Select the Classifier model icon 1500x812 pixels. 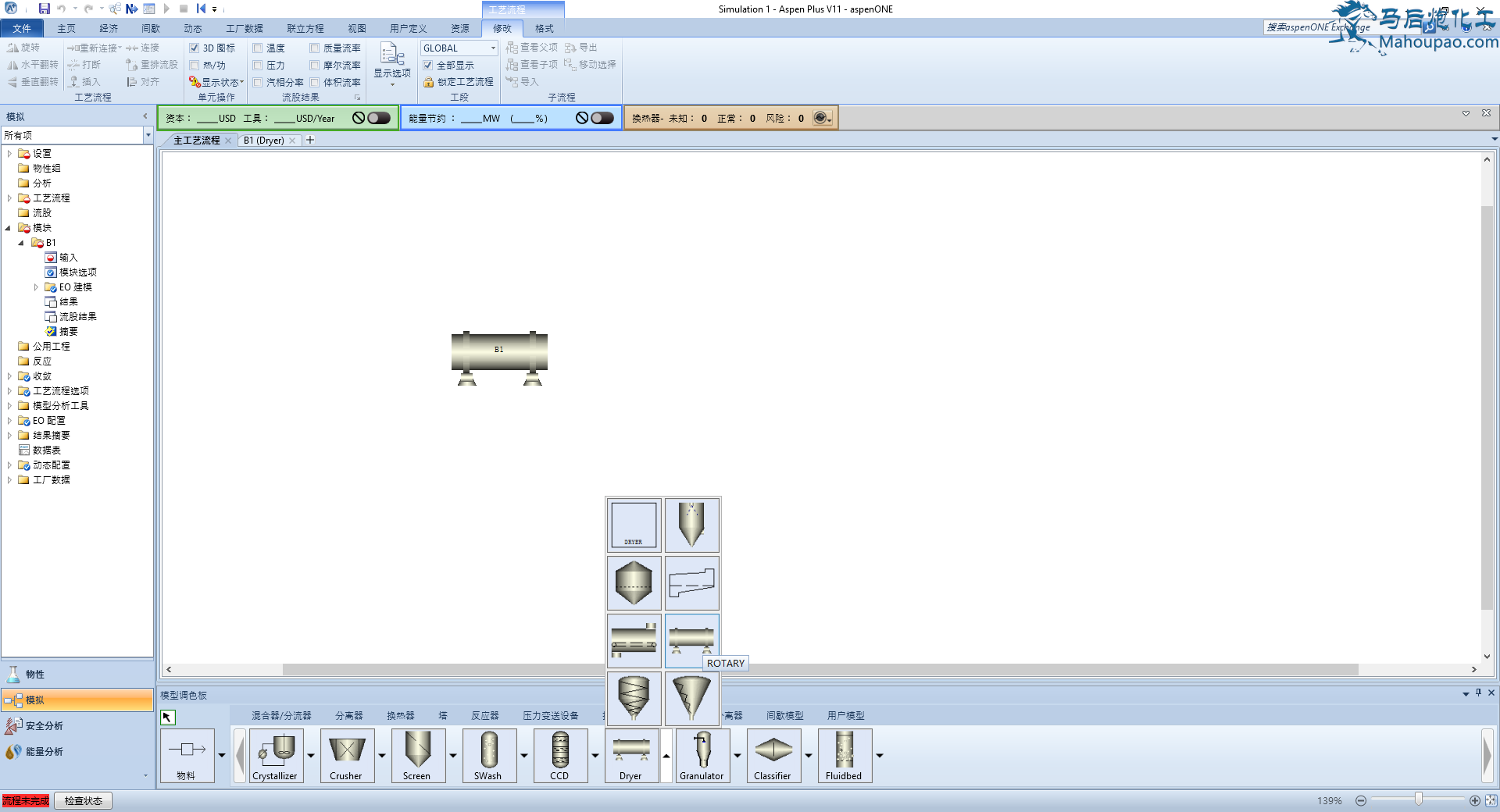773,755
